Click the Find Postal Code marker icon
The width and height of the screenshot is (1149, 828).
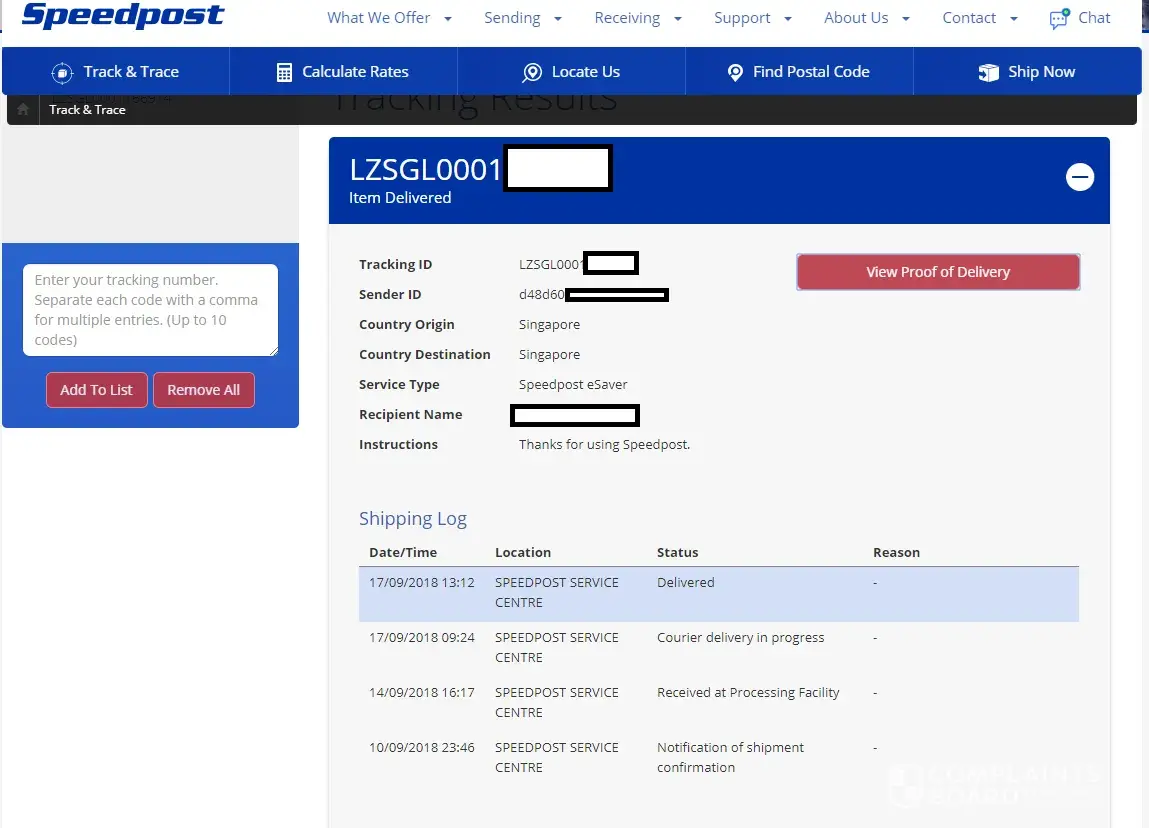tap(735, 72)
